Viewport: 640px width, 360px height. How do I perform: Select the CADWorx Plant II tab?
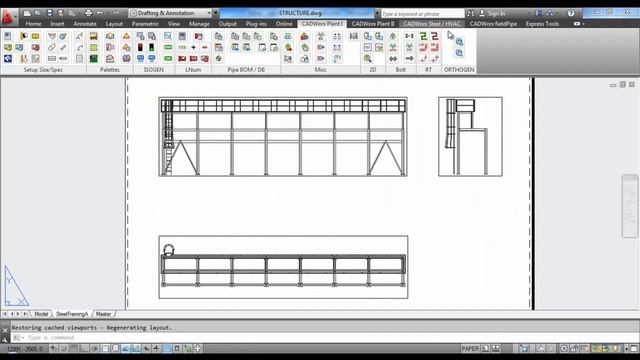pos(373,24)
